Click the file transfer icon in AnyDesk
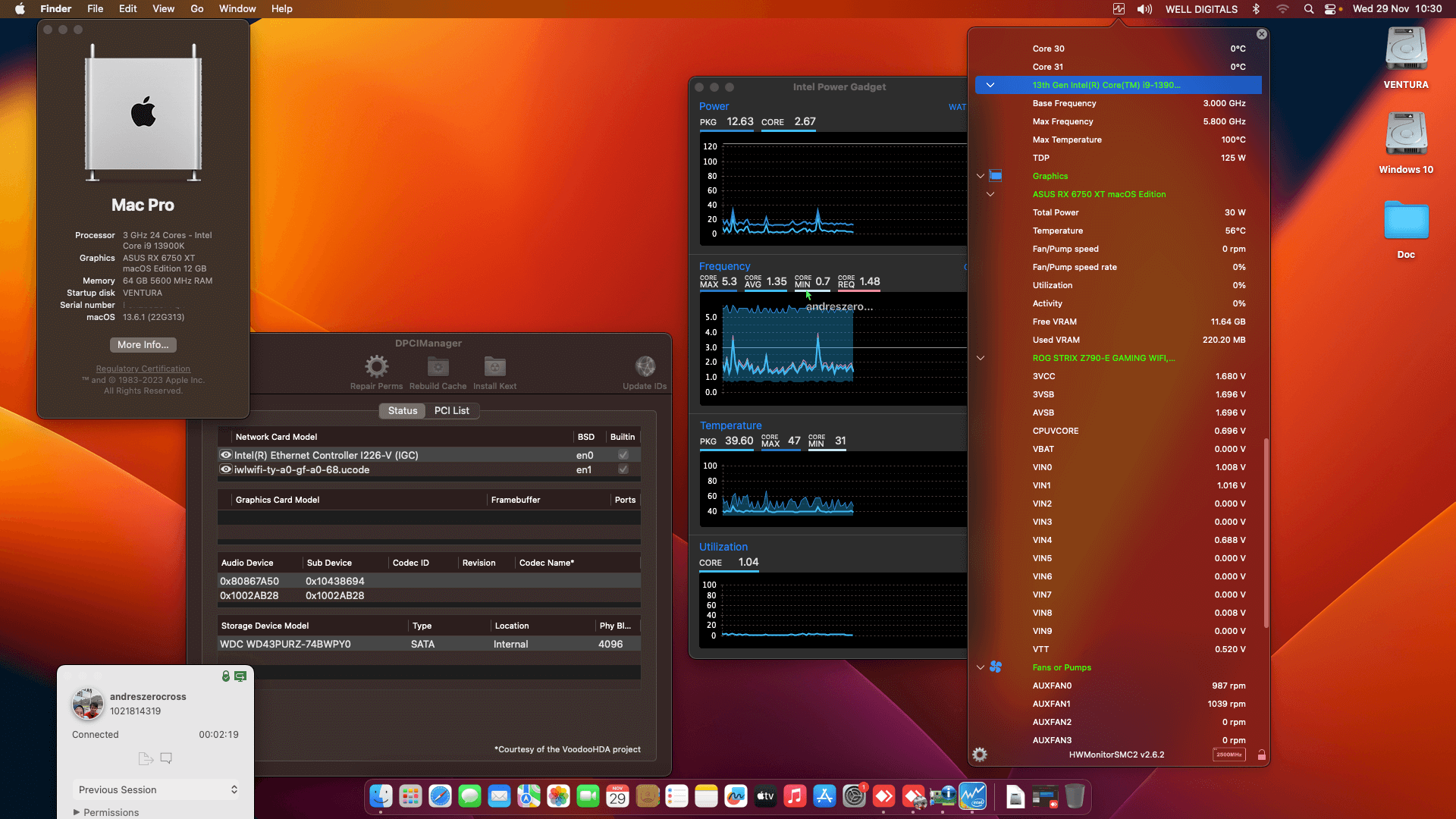1456x819 pixels. click(x=145, y=758)
